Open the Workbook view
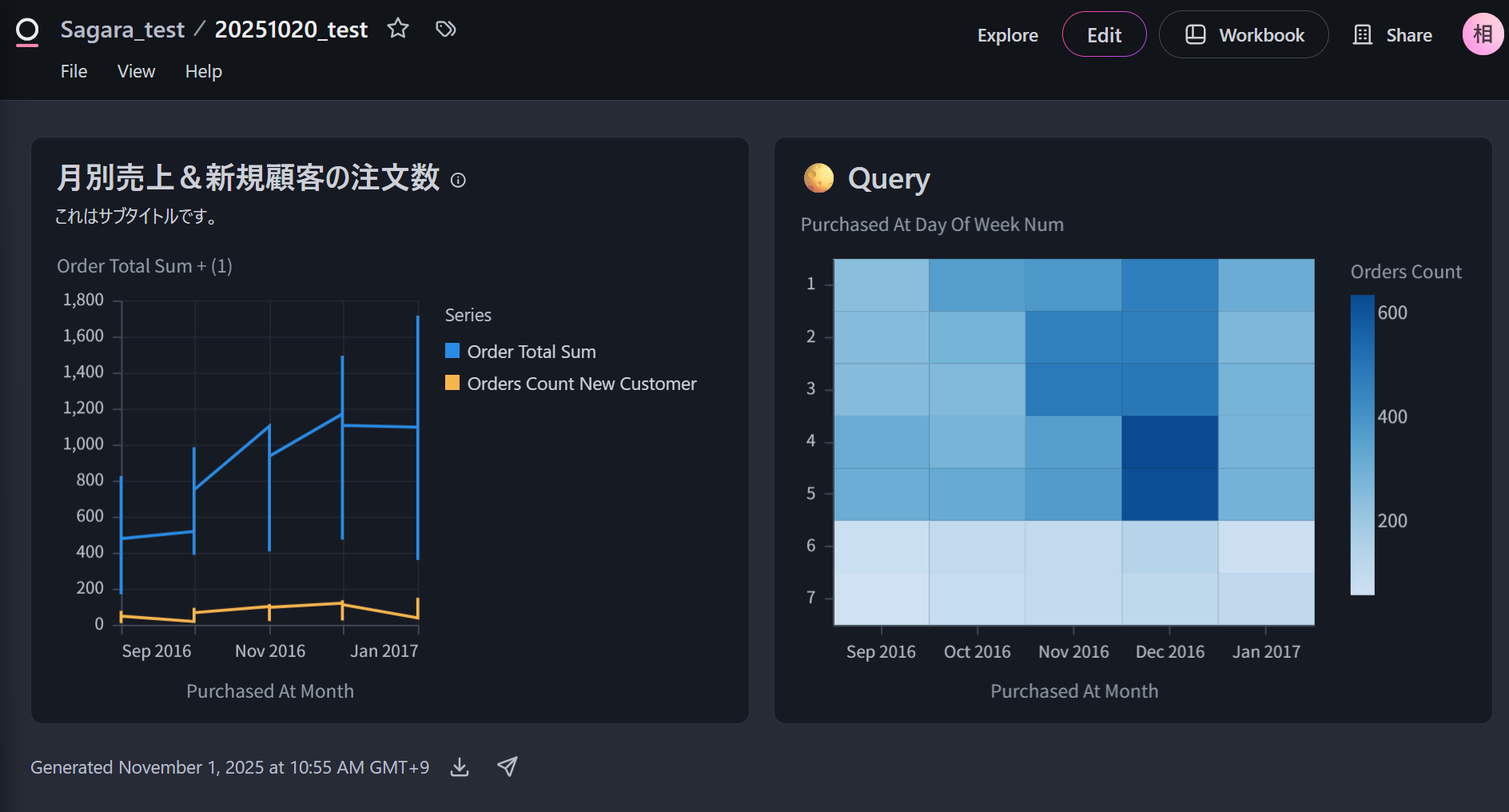This screenshot has width=1509, height=812. [x=1244, y=35]
